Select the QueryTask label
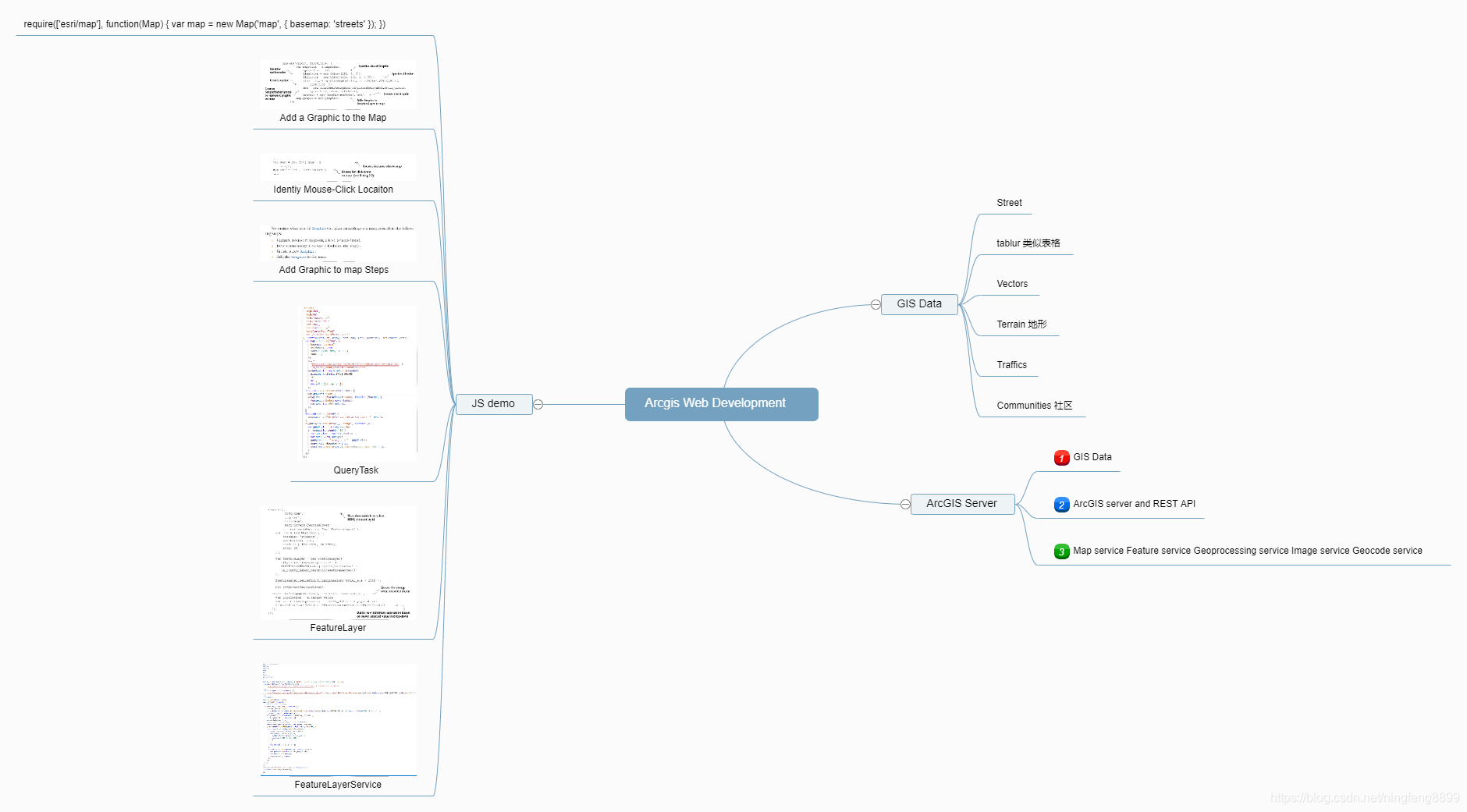1467x812 pixels. tap(356, 470)
